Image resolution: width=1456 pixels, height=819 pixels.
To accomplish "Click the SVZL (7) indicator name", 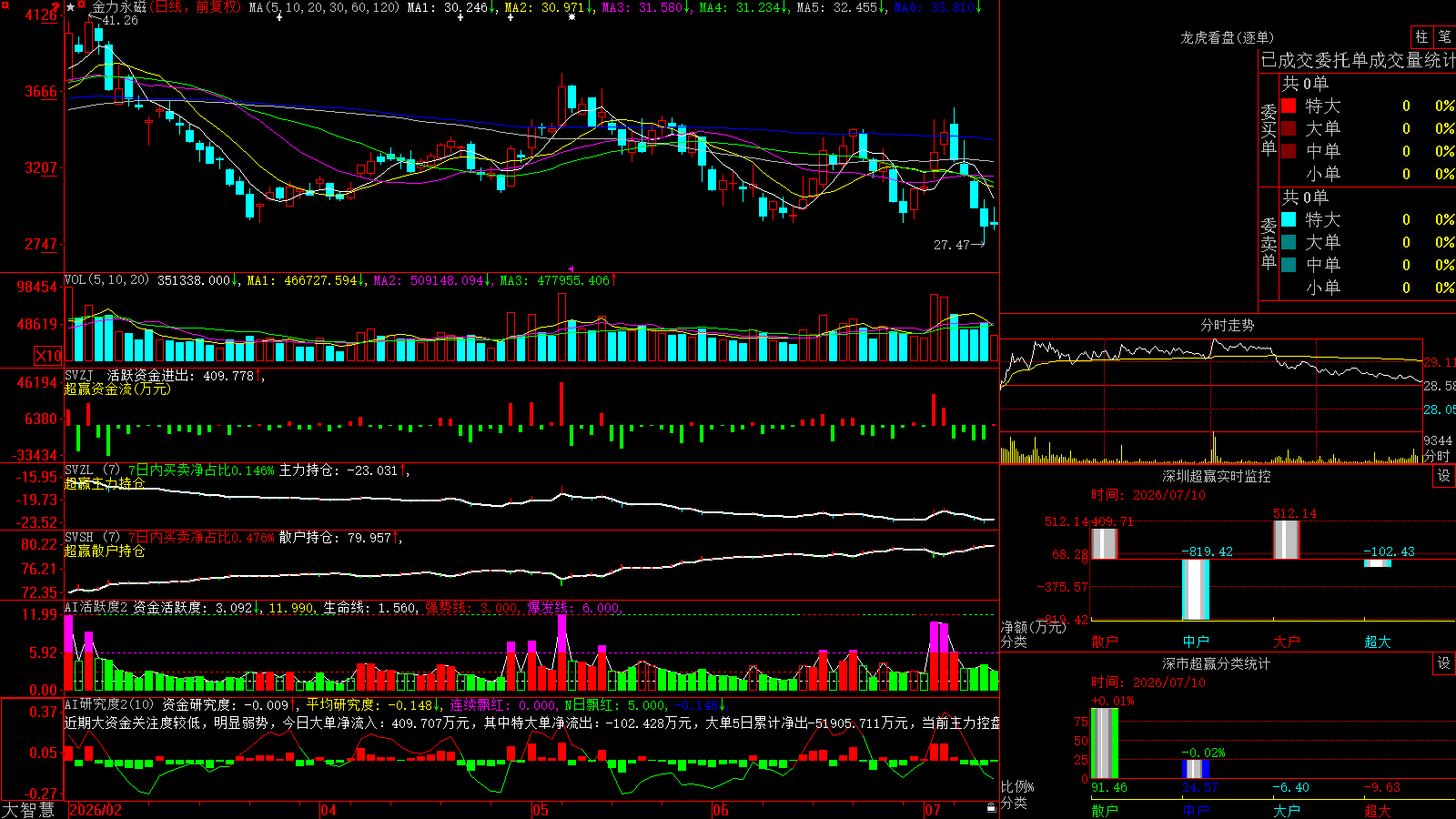I will click(x=92, y=470).
